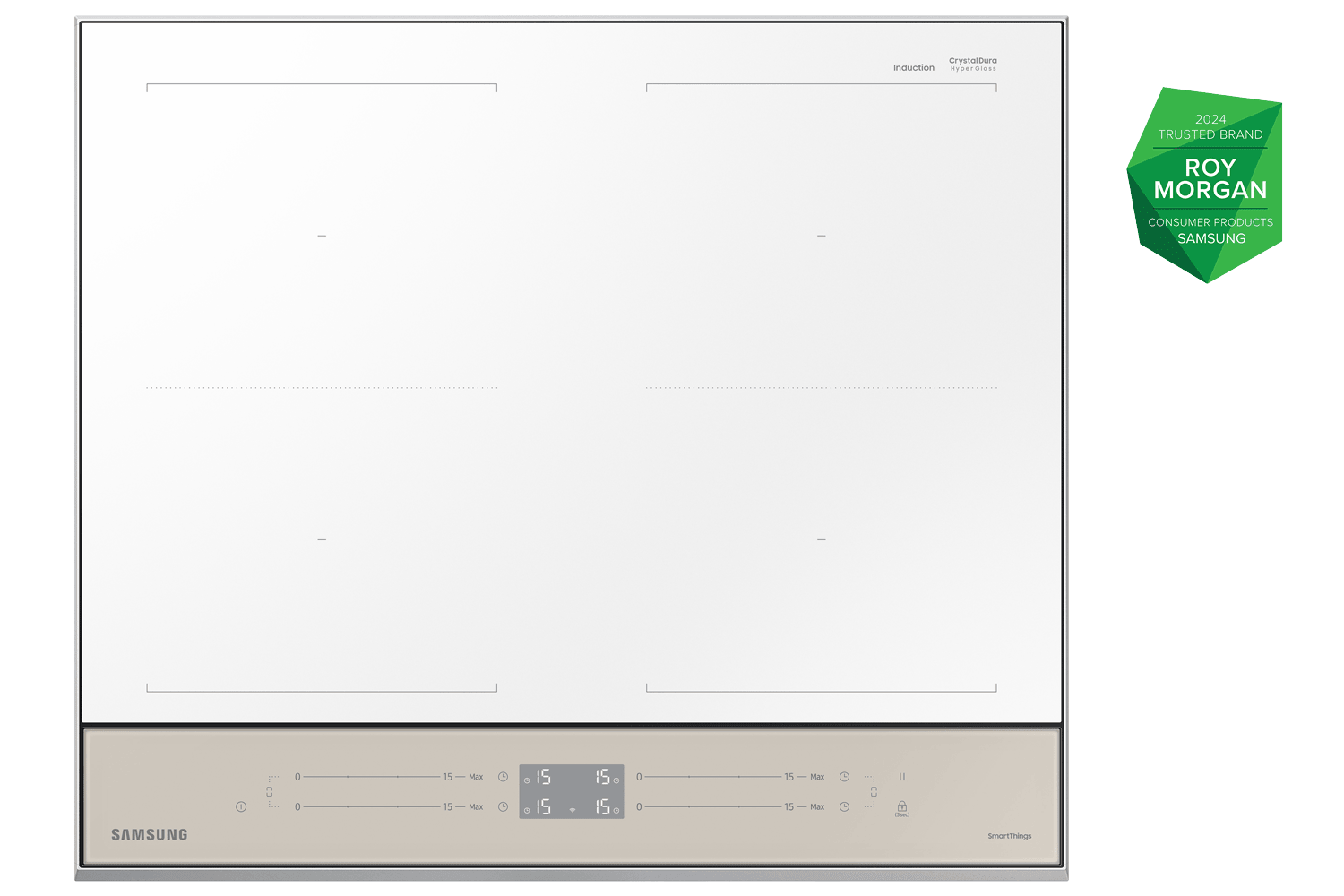Viewport: 1344px width, 896px height.
Task: Click the Roy Morgan Trusted Brand badge
Action: point(1205,185)
